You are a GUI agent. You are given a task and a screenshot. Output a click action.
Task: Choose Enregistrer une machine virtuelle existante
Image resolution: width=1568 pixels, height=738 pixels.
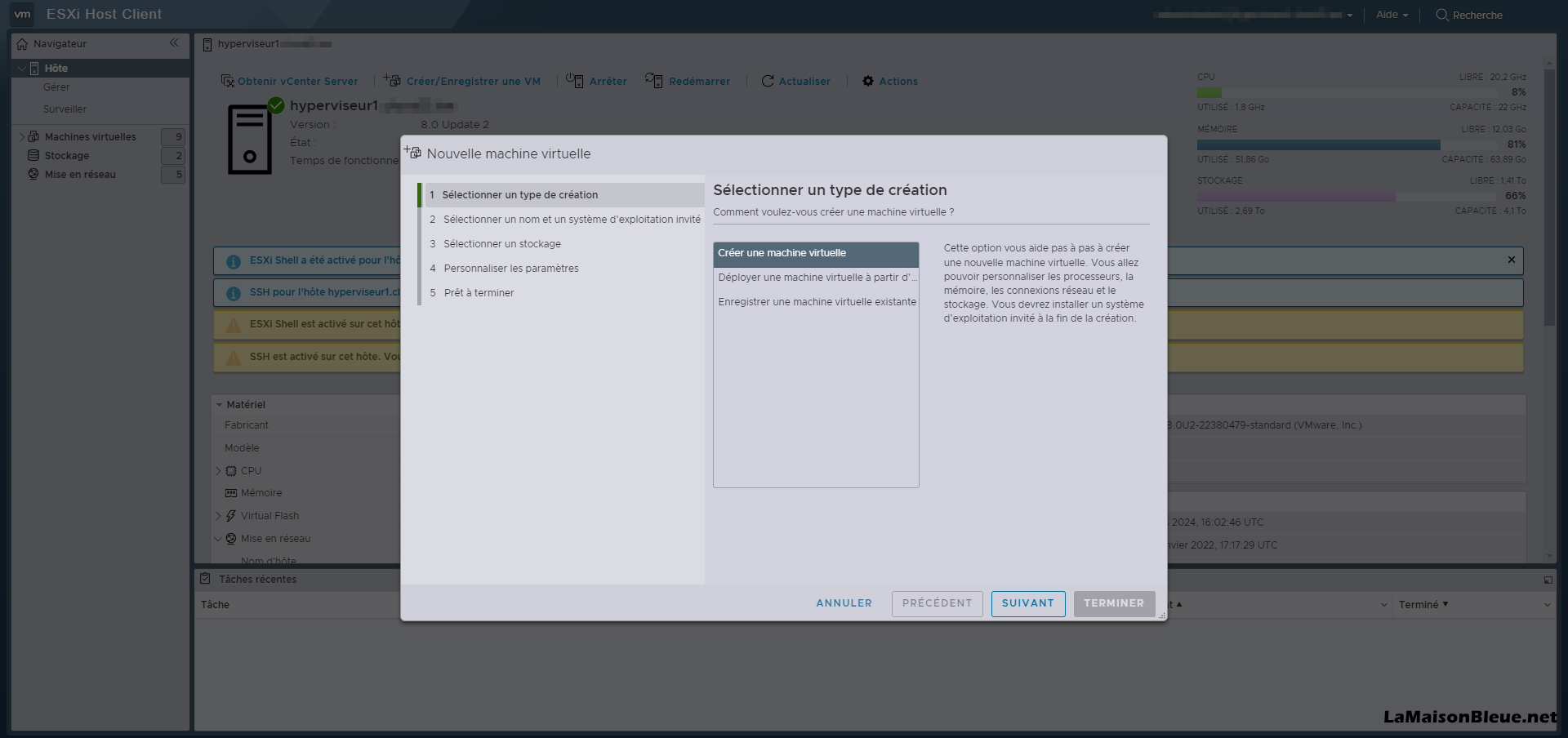pyautogui.click(x=816, y=302)
